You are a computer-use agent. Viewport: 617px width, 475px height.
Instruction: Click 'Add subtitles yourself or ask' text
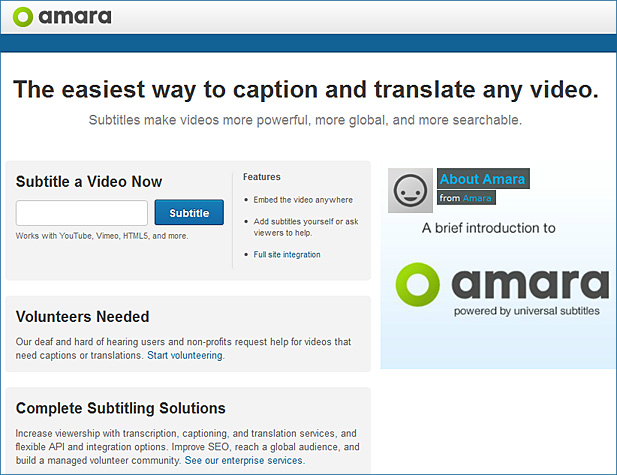[x=306, y=222]
